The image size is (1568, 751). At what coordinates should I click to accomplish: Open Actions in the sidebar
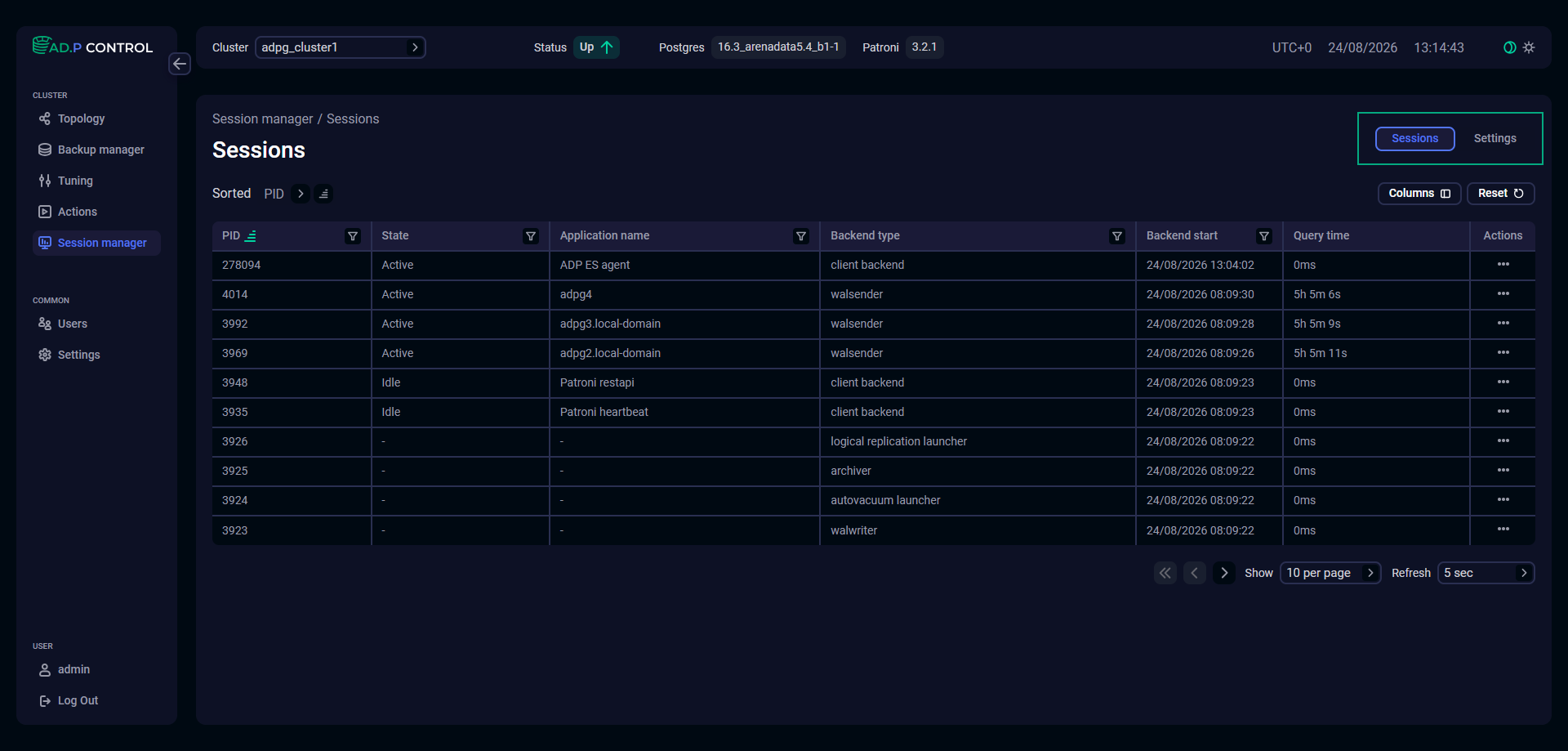pyautogui.click(x=96, y=212)
